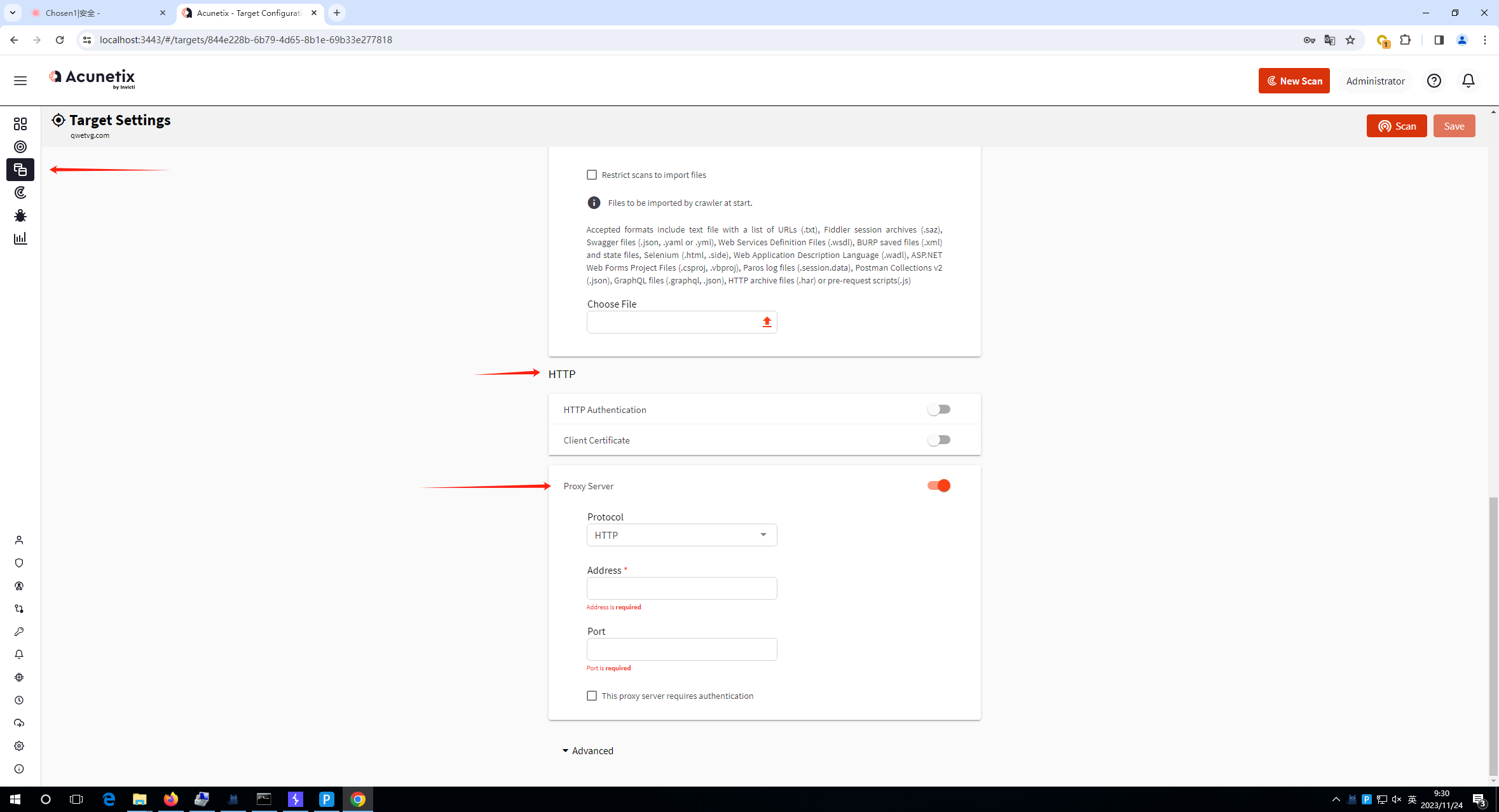Open the agent face icon in sidebar
The image size is (1499, 812).
tap(19, 586)
